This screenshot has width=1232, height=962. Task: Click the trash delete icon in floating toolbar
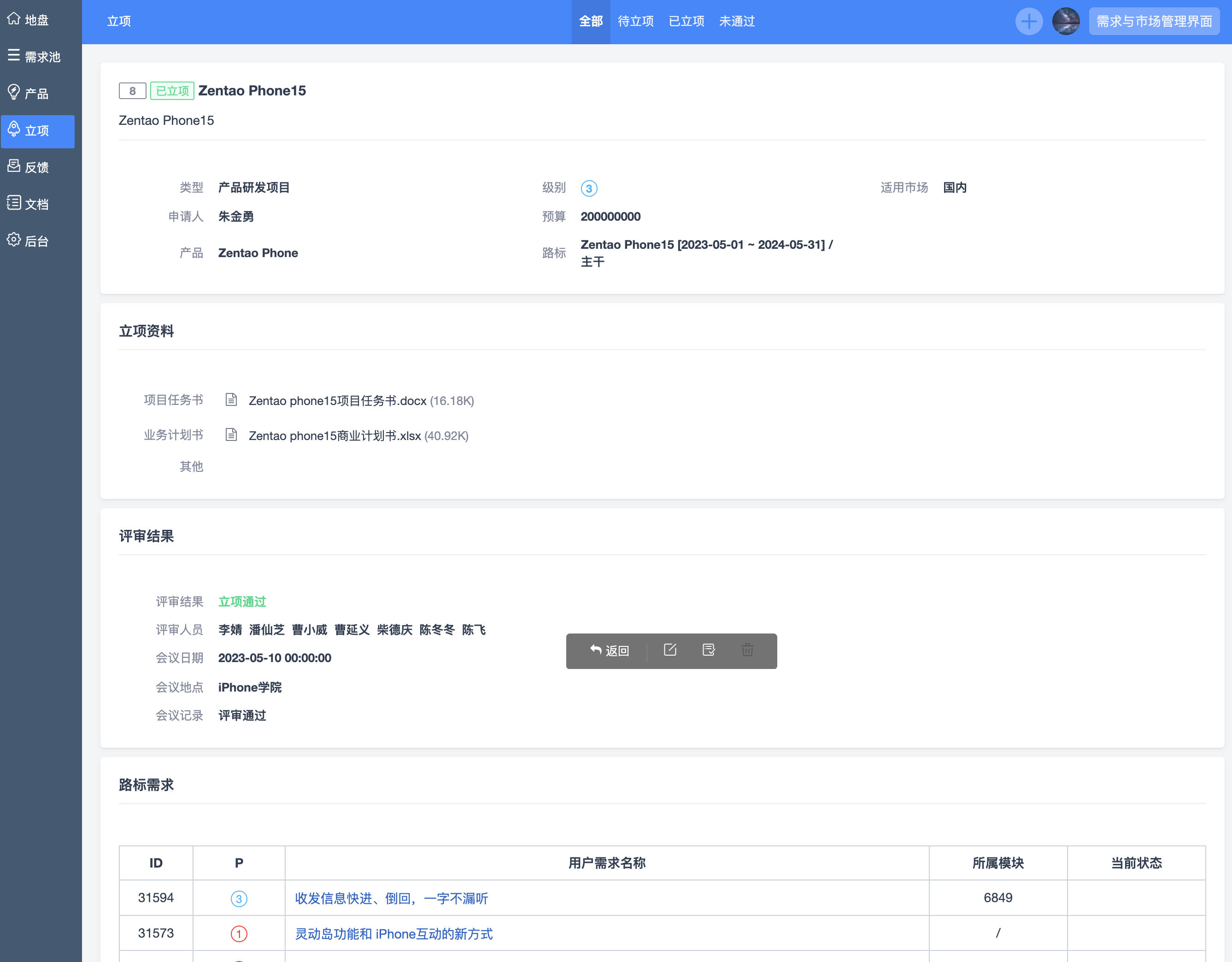[x=747, y=650]
